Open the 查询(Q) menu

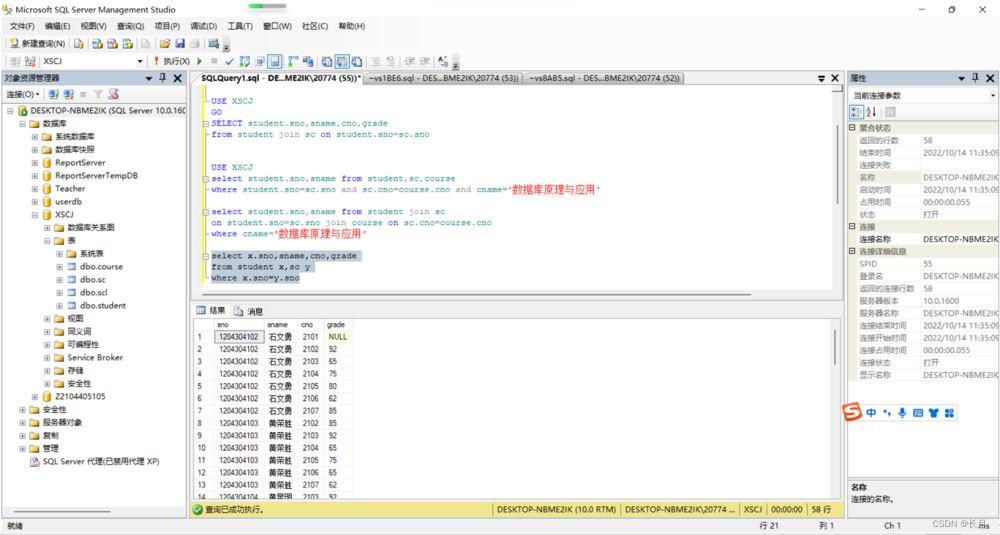[x=130, y=26]
